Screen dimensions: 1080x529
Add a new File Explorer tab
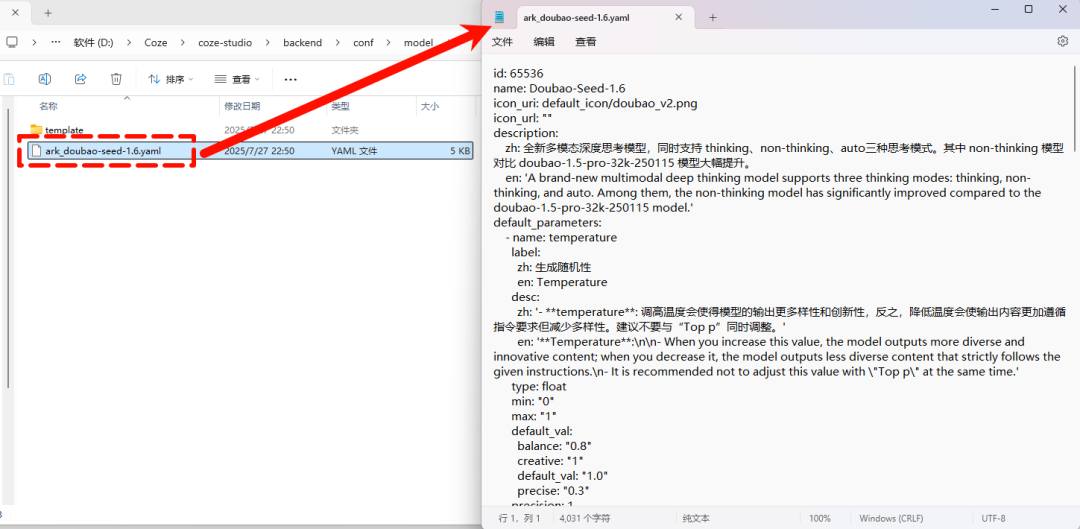[48, 12]
